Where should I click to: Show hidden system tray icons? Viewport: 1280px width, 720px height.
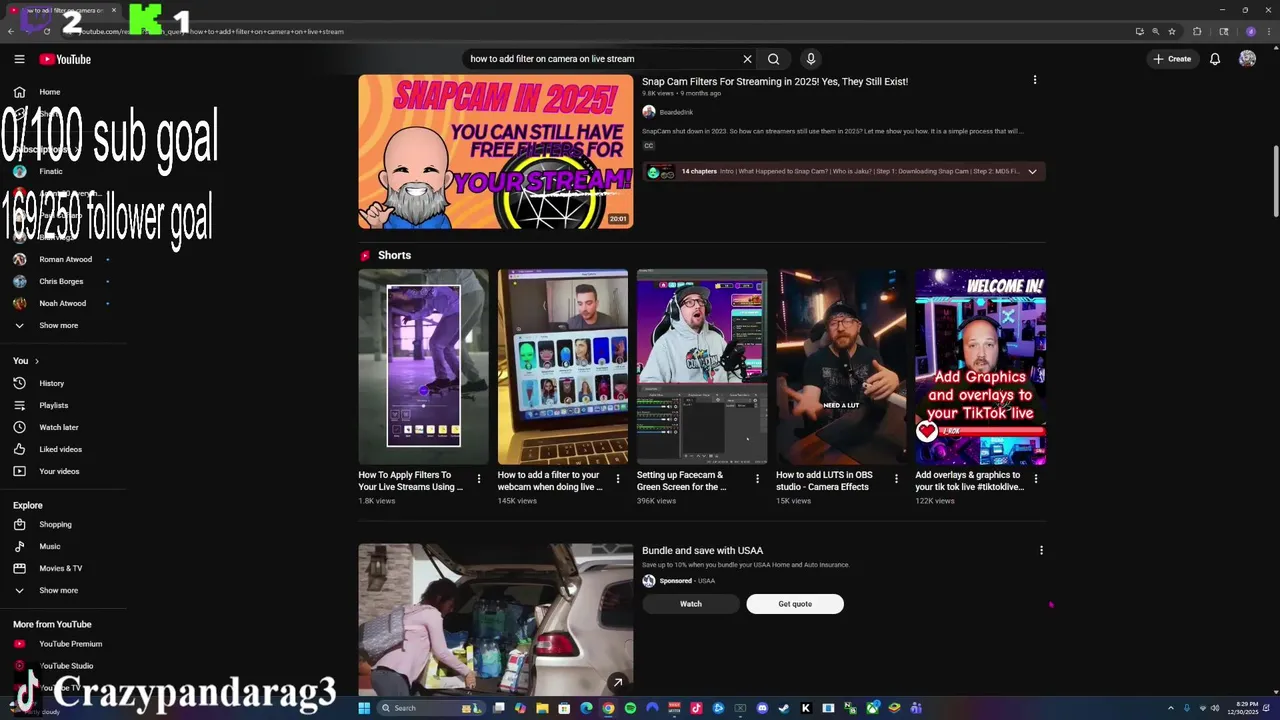click(1171, 708)
